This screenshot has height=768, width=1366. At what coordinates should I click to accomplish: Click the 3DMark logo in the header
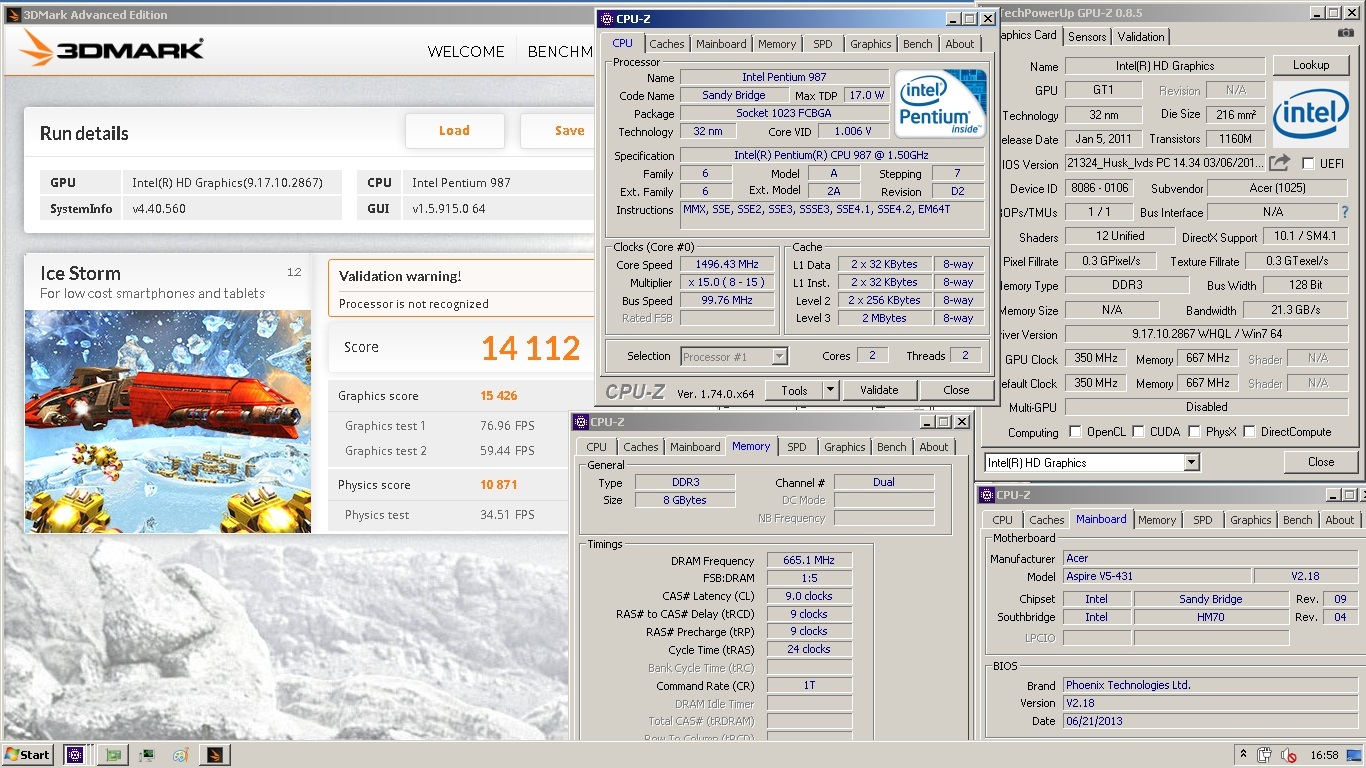(x=112, y=50)
